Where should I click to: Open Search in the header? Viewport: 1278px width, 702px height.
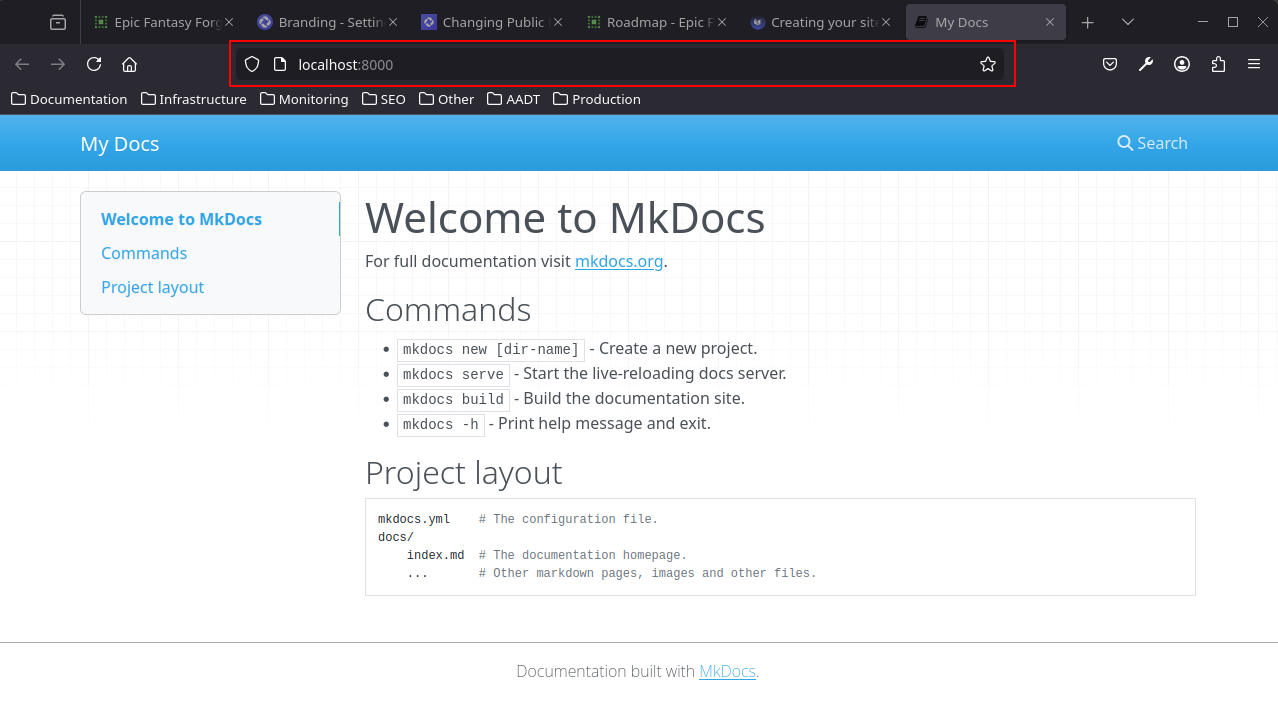pos(1152,143)
